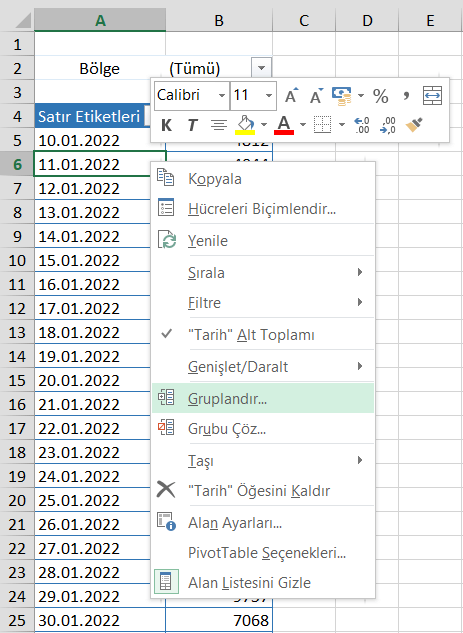Click the value 7068 cell

tap(219, 620)
